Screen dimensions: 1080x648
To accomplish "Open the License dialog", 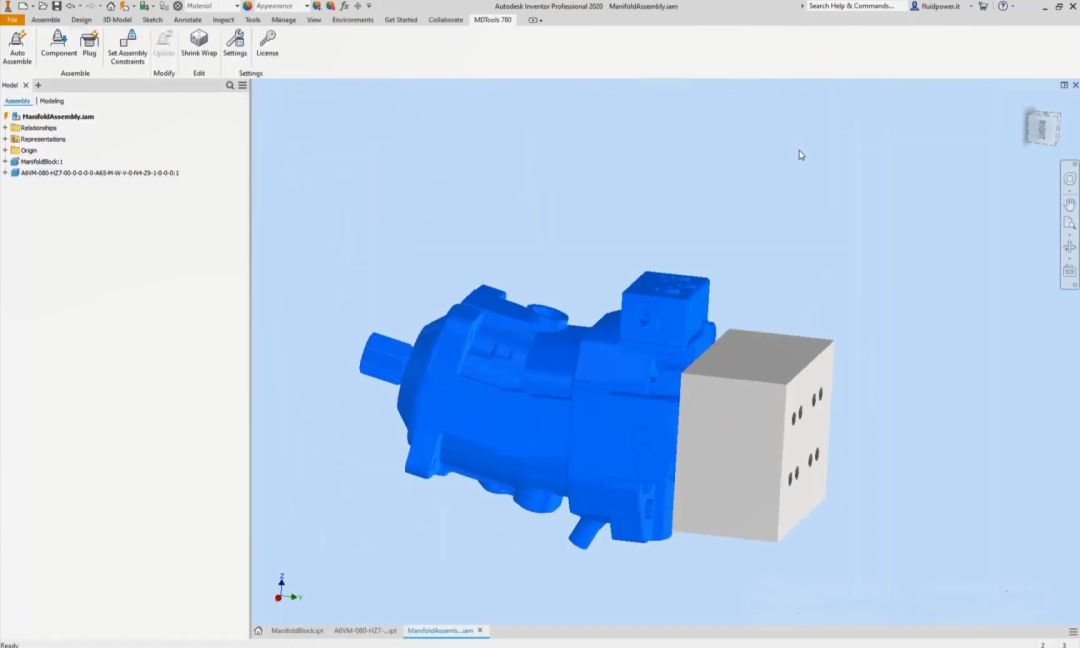I will 267,43.
